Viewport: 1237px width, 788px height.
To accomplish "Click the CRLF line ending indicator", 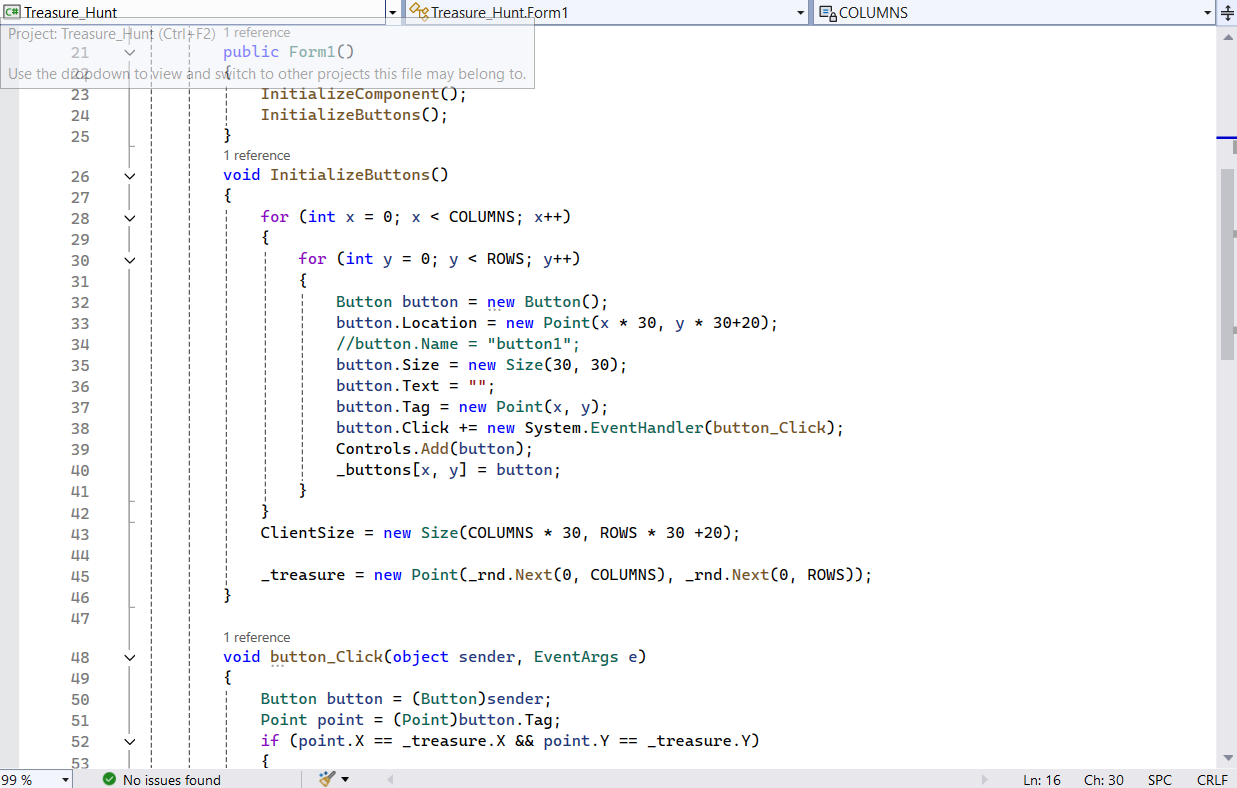I will [x=1212, y=780].
